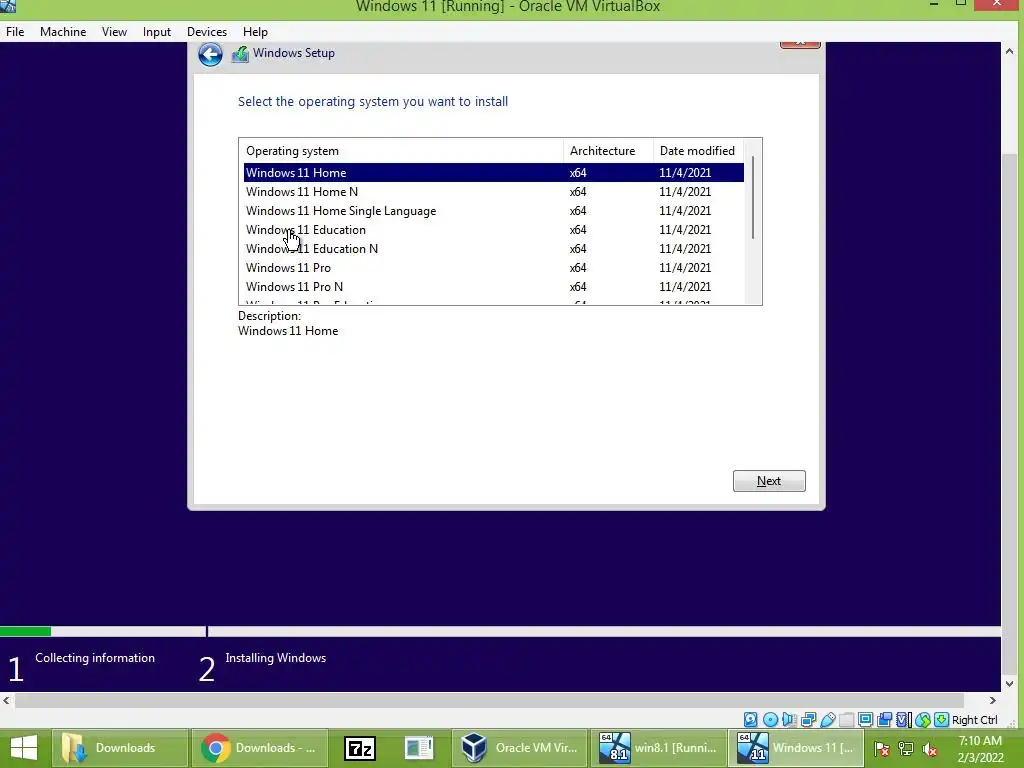Close the Windows Setup dialog
This screenshot has height=768, width=1024.
pos(800,44)
